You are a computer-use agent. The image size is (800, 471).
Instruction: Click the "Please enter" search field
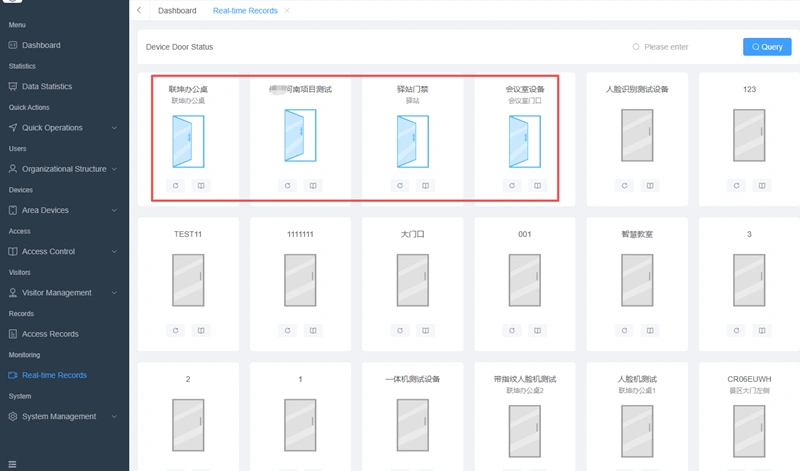685,47
